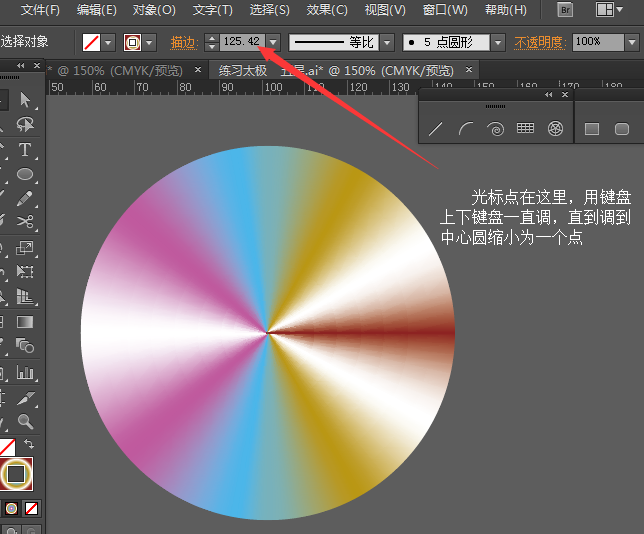644x534 pixels.
Task: Activate the gradient Stroke box in toolbox
Action: [16, 474]
